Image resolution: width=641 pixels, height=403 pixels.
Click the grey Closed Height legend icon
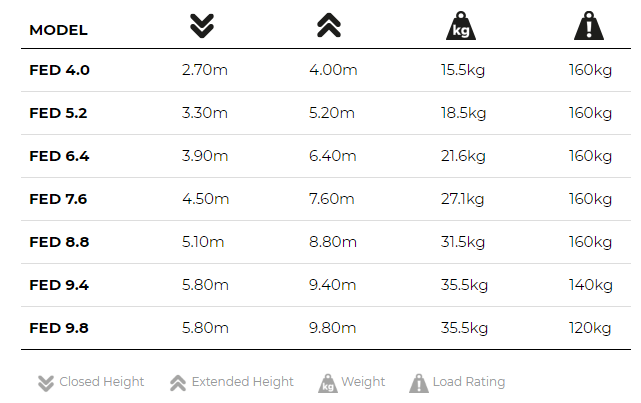[x=46, y=383]
